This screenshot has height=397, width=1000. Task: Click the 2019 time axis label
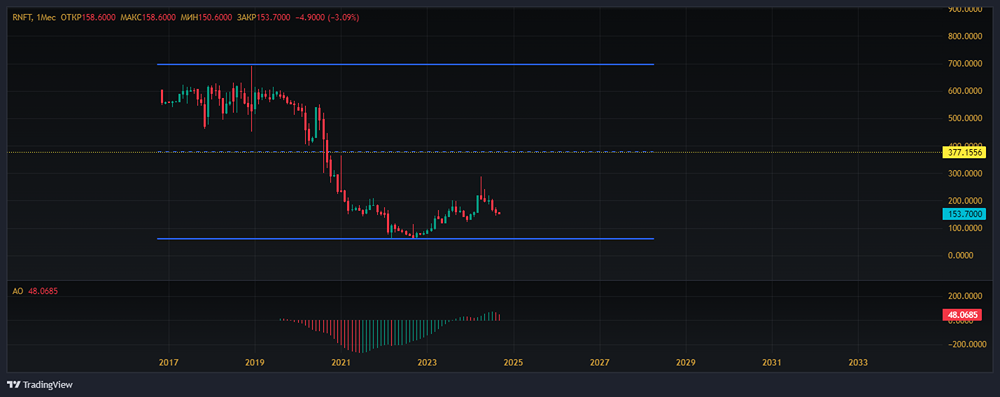tap(254, 363)
